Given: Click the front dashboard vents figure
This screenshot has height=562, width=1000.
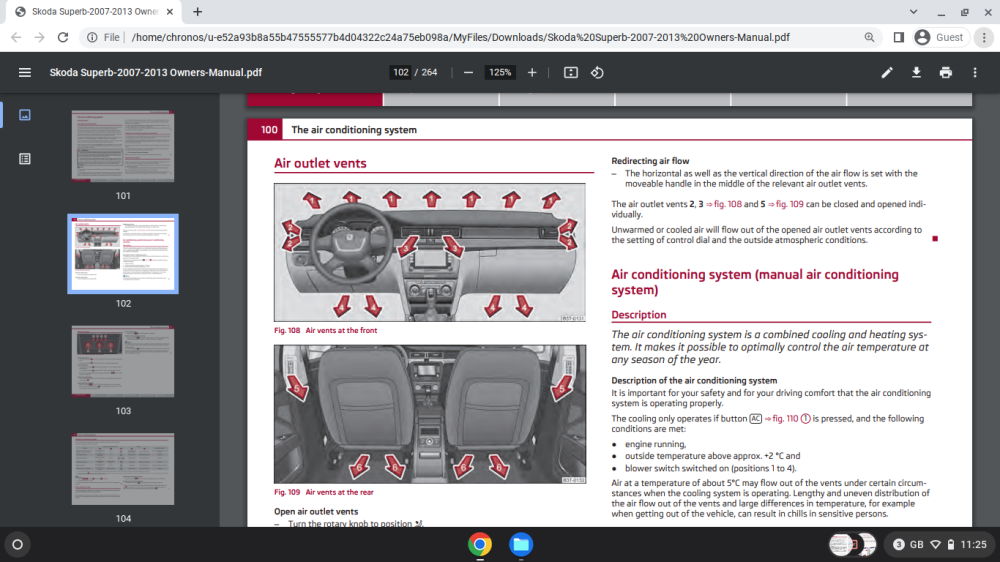Looking at the screenshot, I should pos(430,253).
